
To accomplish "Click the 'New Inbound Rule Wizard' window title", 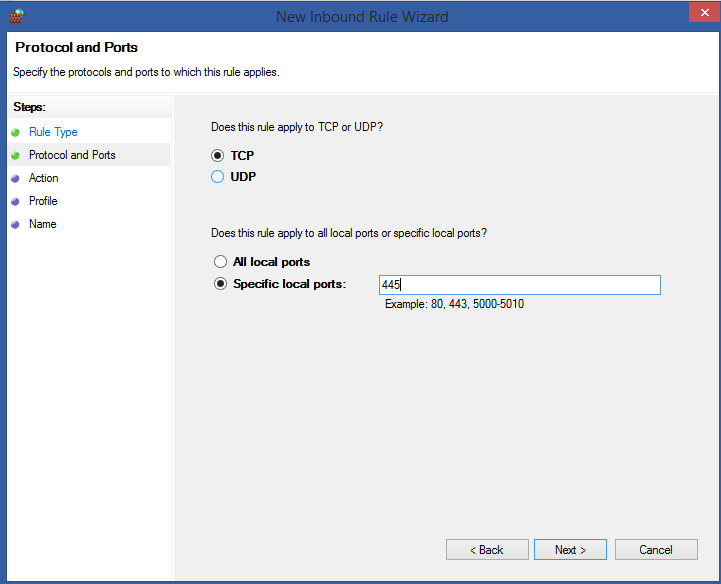I will (x=362, y=17).
